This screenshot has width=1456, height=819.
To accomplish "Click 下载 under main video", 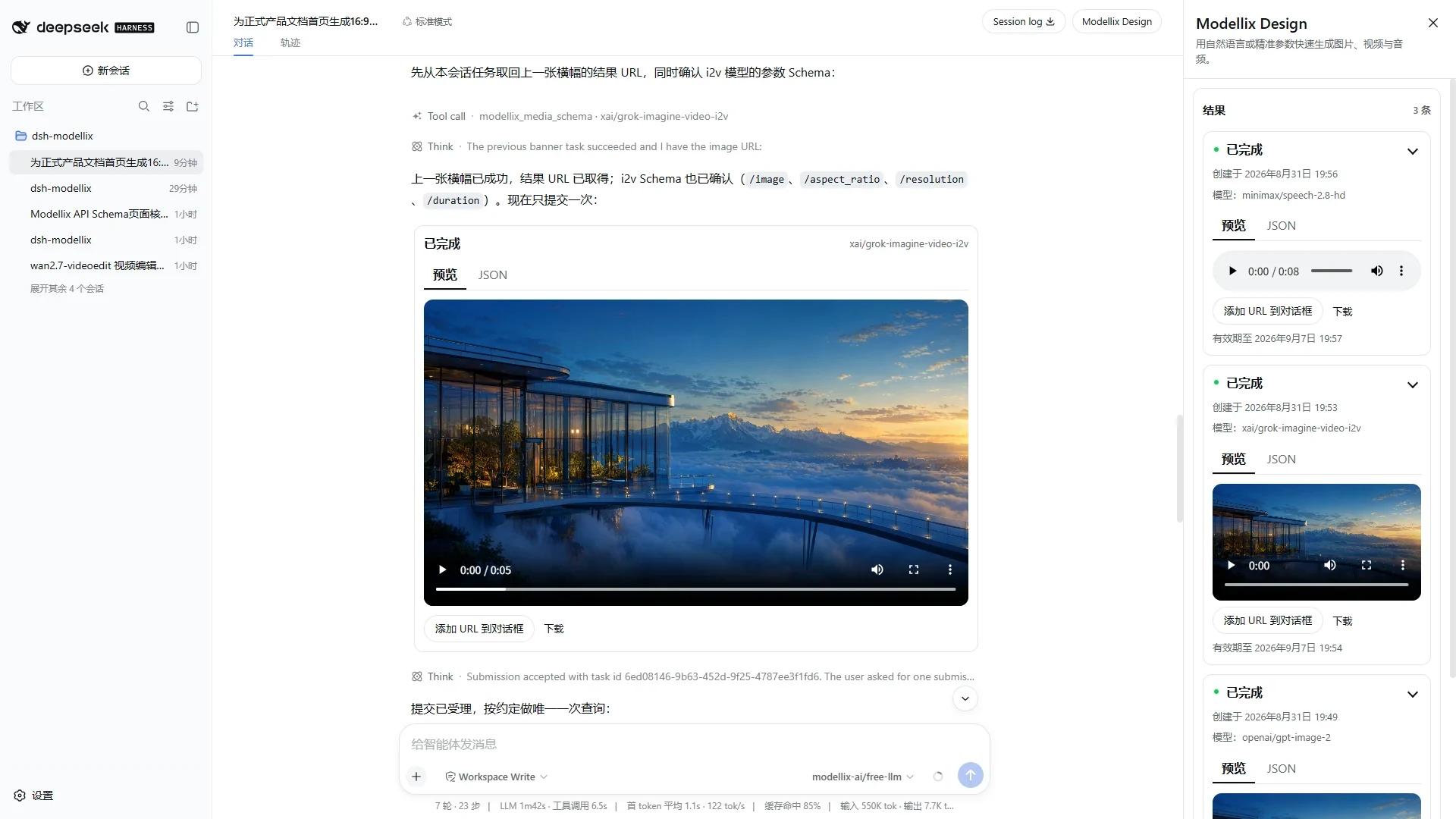I will (554, 629).
